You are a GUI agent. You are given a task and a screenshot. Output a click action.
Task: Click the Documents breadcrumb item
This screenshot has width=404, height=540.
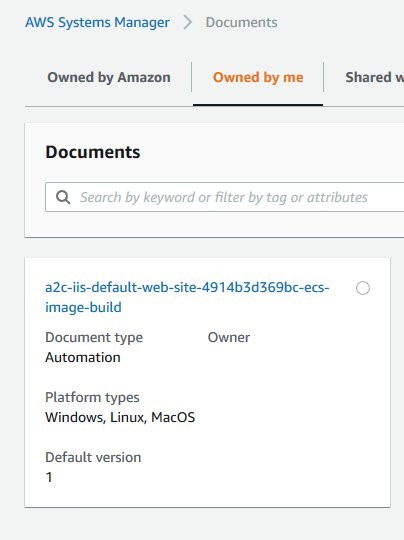coord(241,23)
